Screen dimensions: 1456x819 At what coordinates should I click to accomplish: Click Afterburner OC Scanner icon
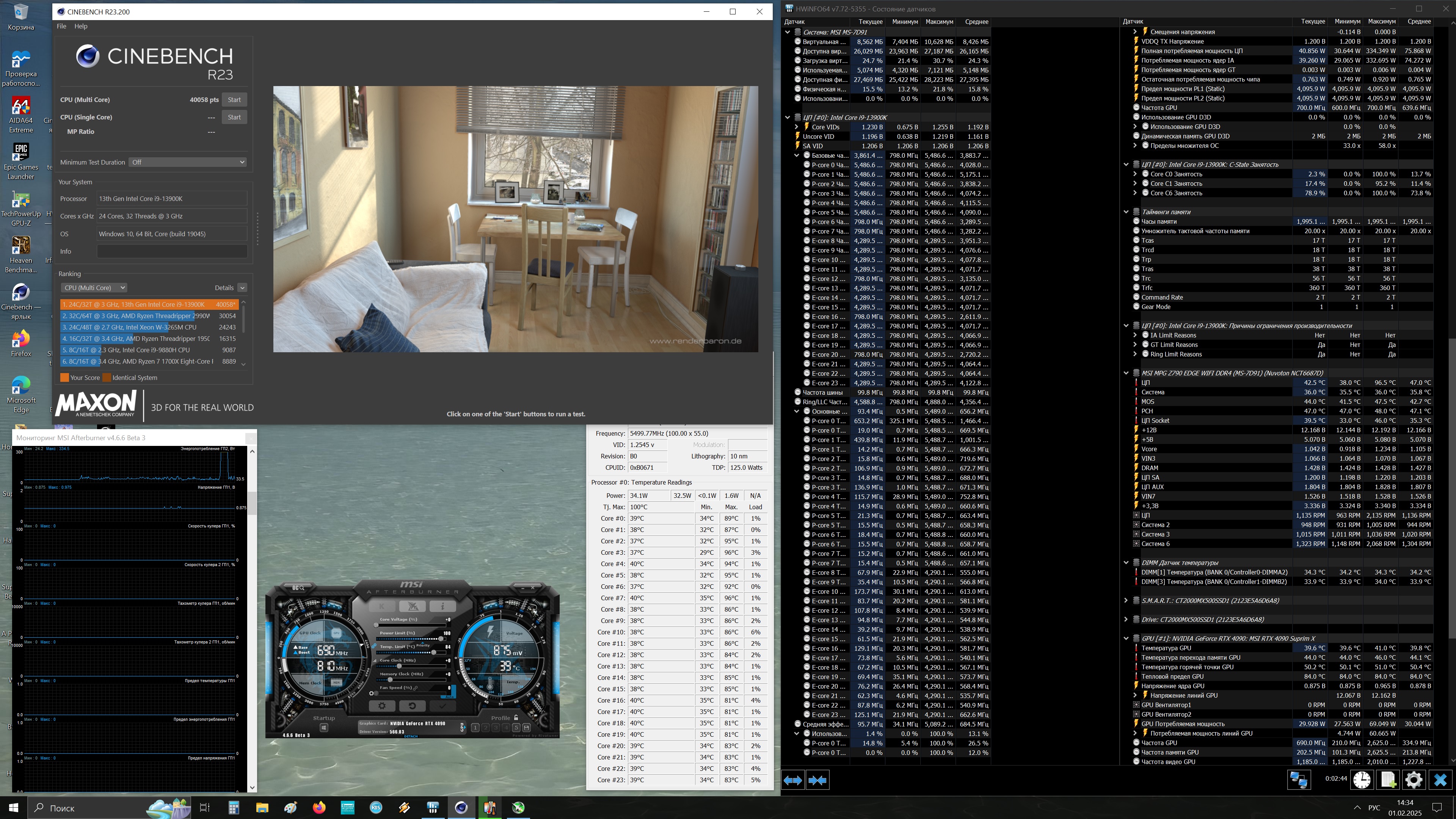pos(298,588)
